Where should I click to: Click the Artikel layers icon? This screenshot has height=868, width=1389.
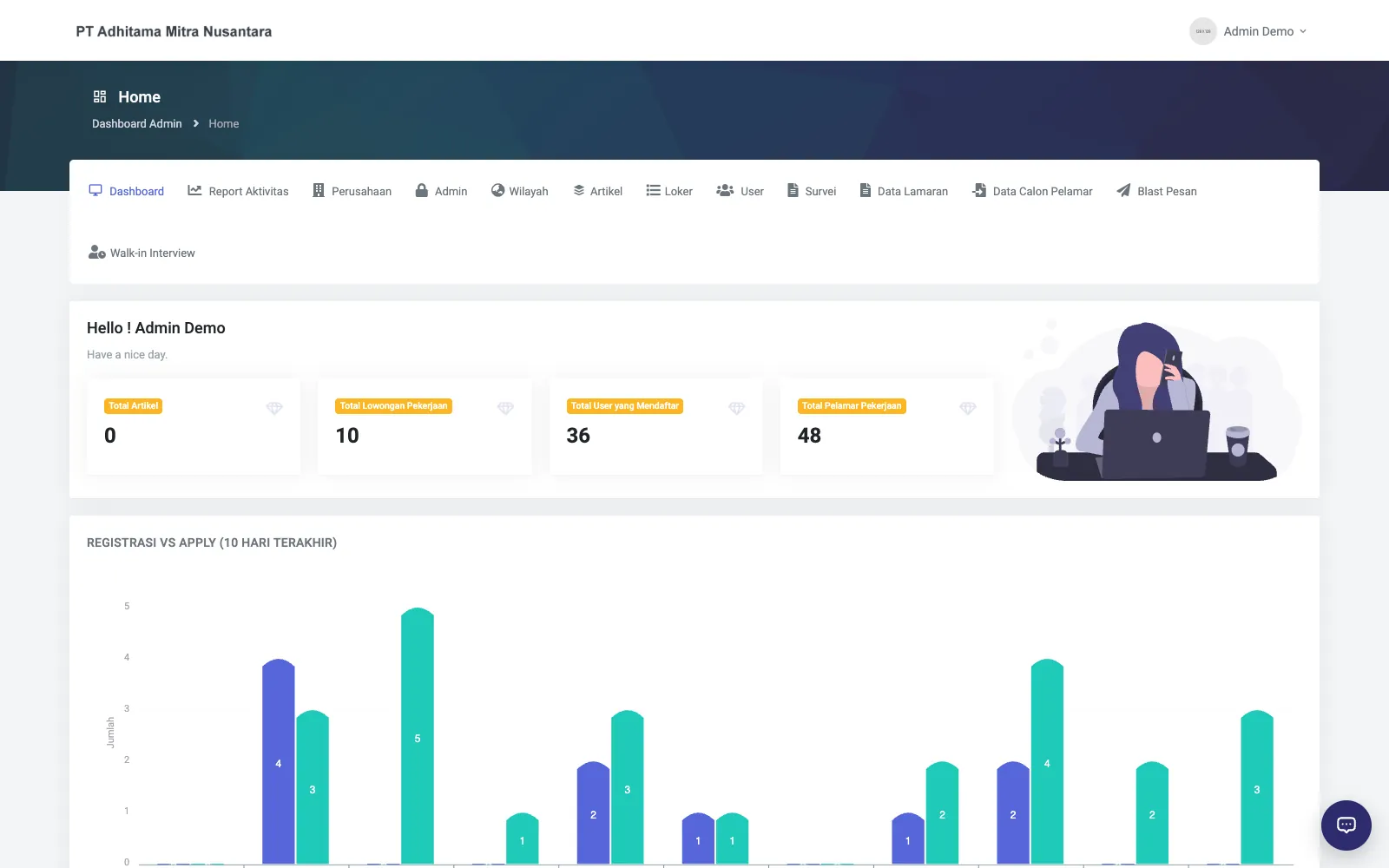579,191
